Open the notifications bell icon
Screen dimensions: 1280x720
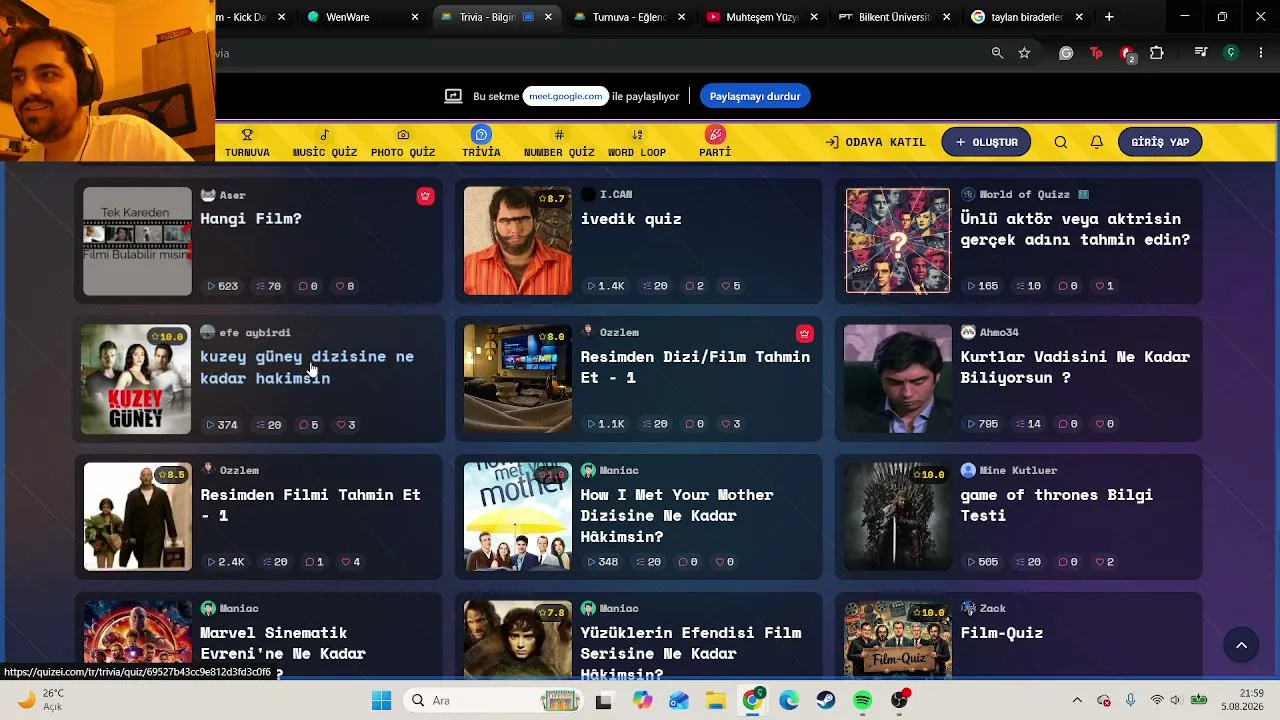tap(1097, 142)
